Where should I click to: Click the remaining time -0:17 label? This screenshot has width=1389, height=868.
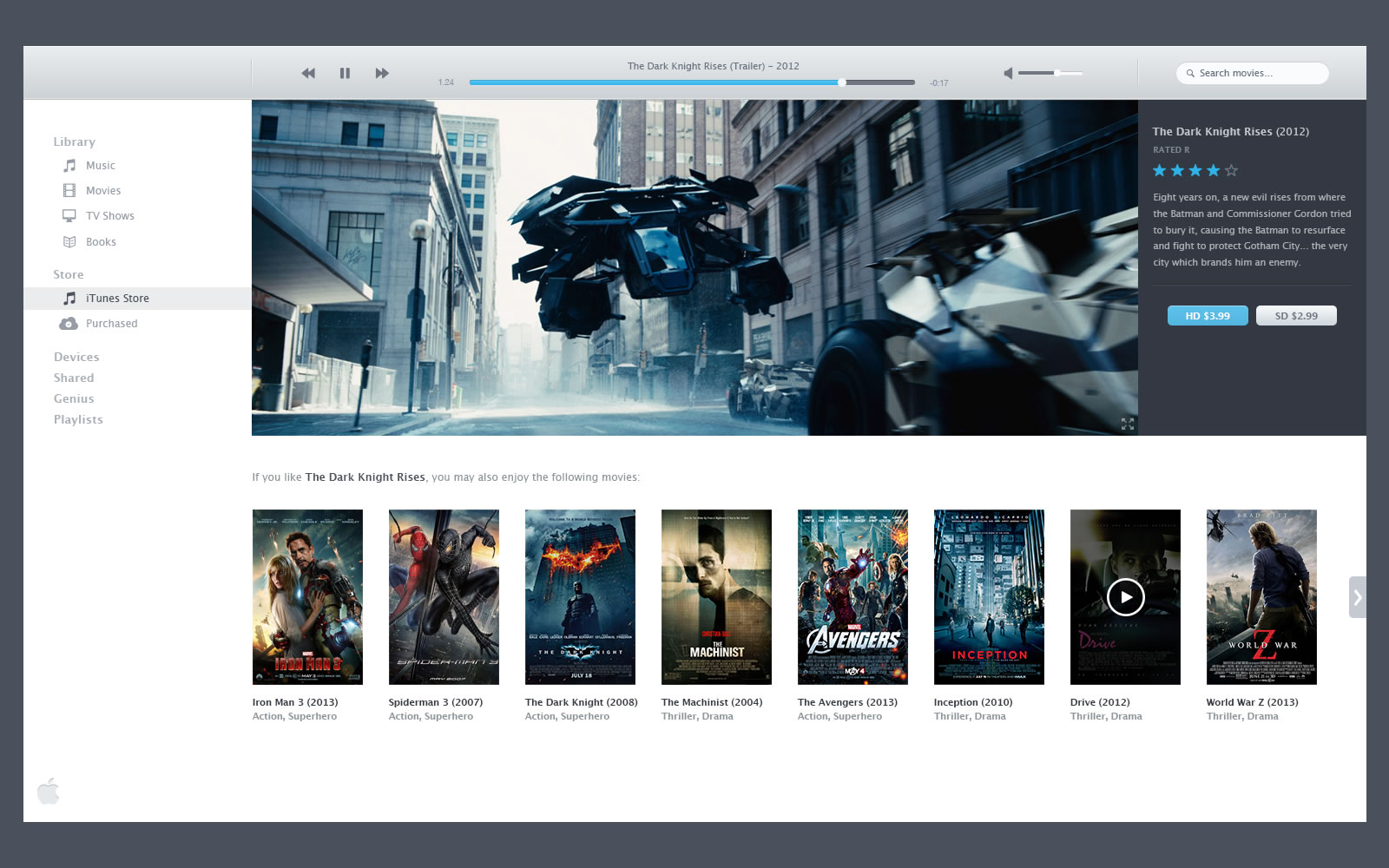(939, 83)
